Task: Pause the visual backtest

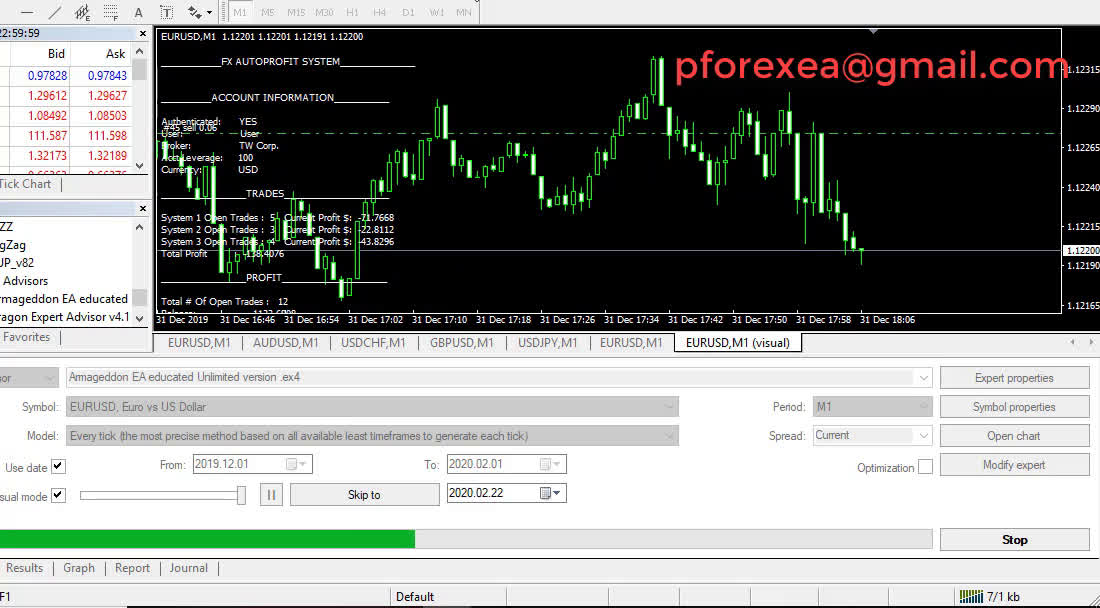Action: (x=271, y=494)
